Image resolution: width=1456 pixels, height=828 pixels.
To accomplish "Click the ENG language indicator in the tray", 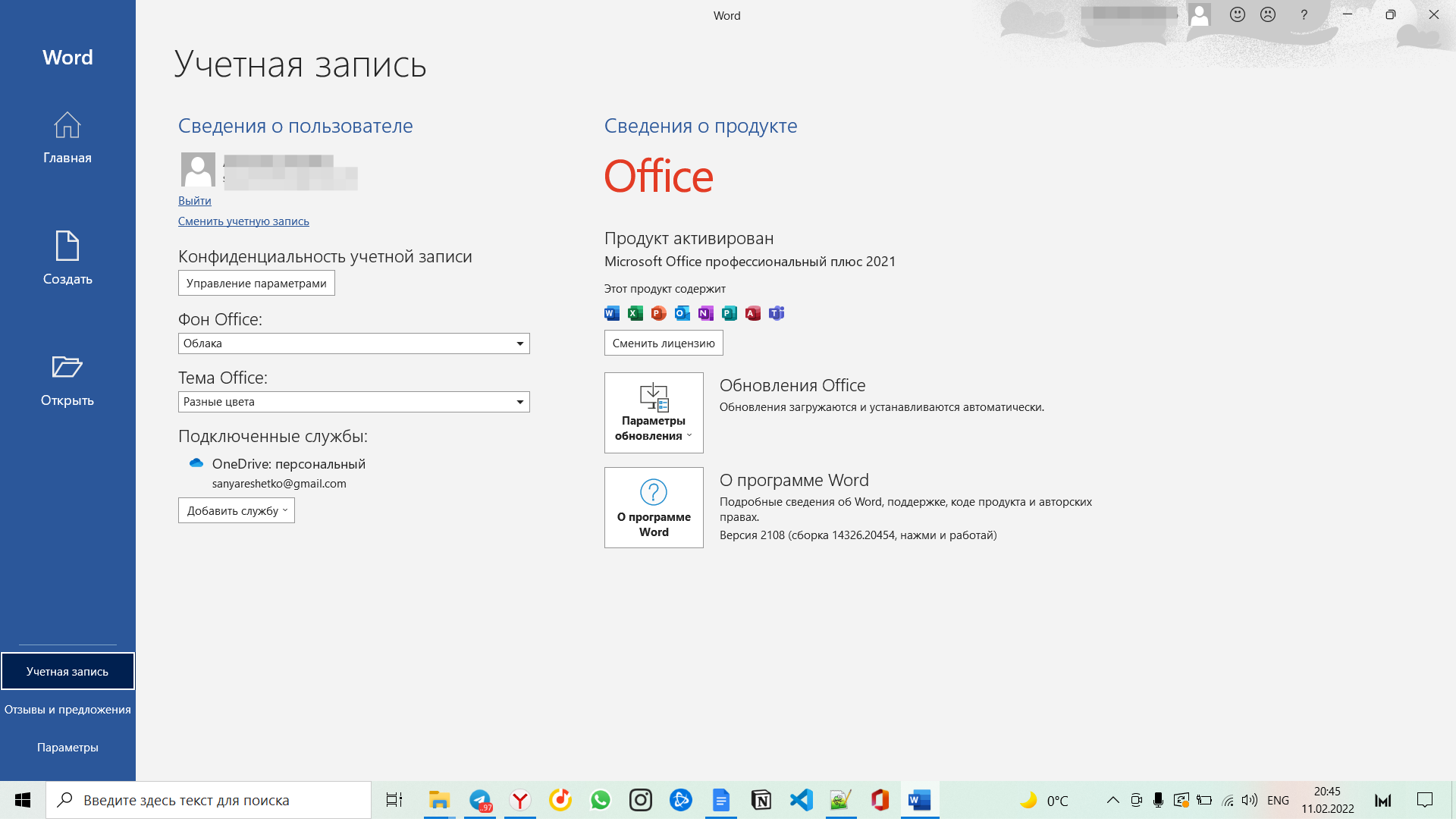I will (x=1279, y=800).
